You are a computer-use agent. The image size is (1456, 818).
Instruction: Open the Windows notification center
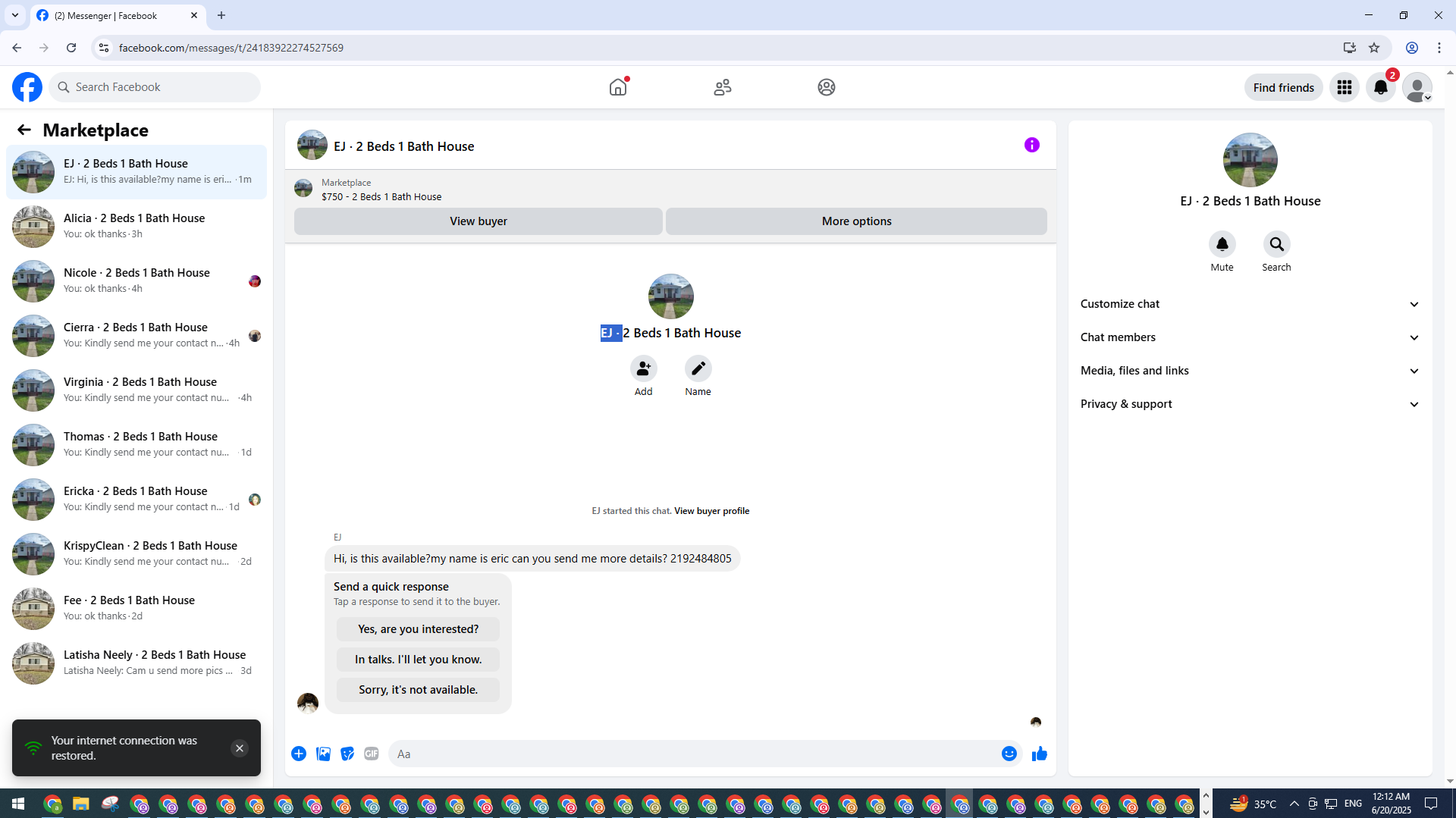tap(1431, 804)
